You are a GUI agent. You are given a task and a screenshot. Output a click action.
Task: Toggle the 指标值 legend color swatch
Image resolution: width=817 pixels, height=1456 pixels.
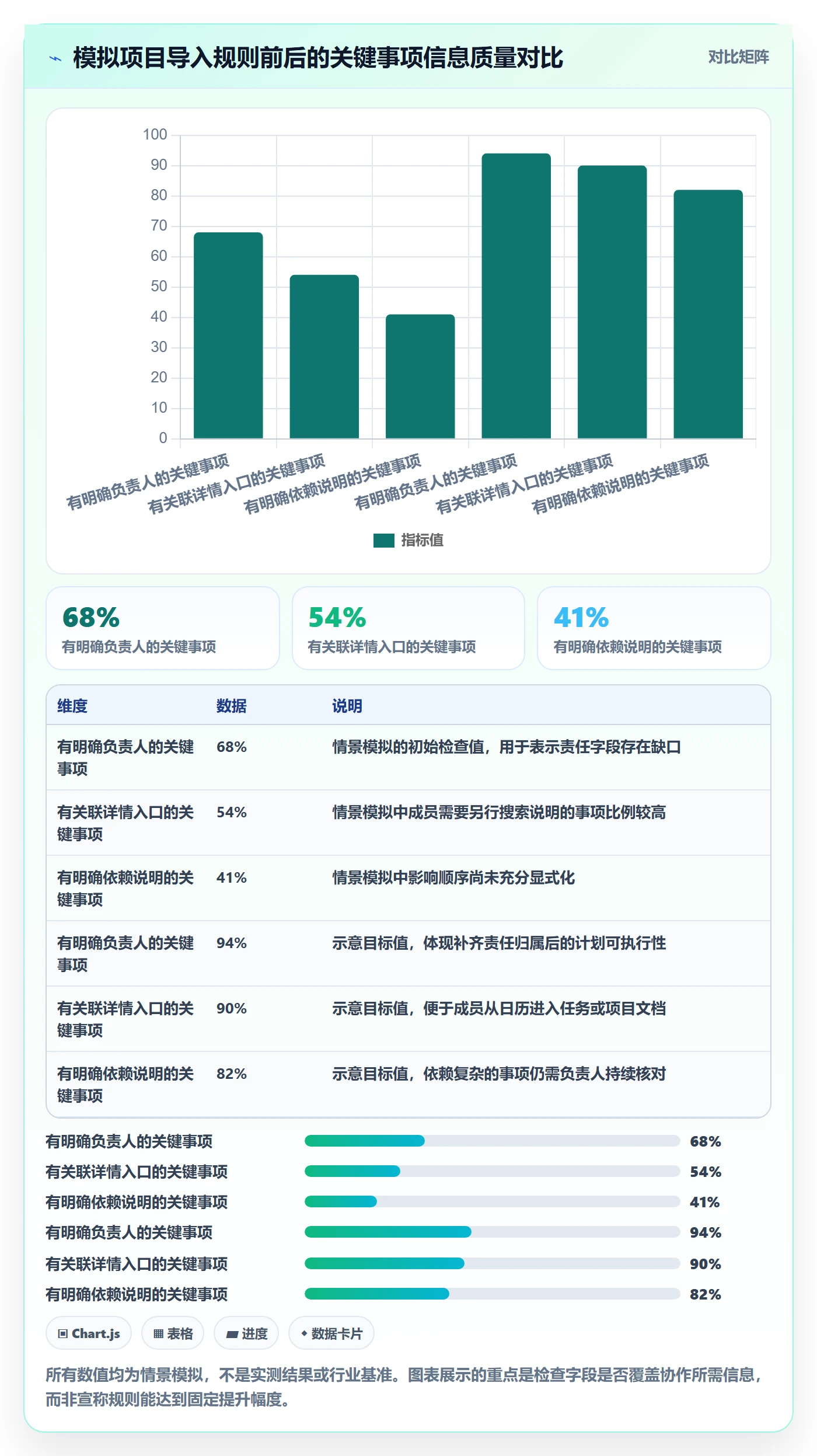click(383, 540)
